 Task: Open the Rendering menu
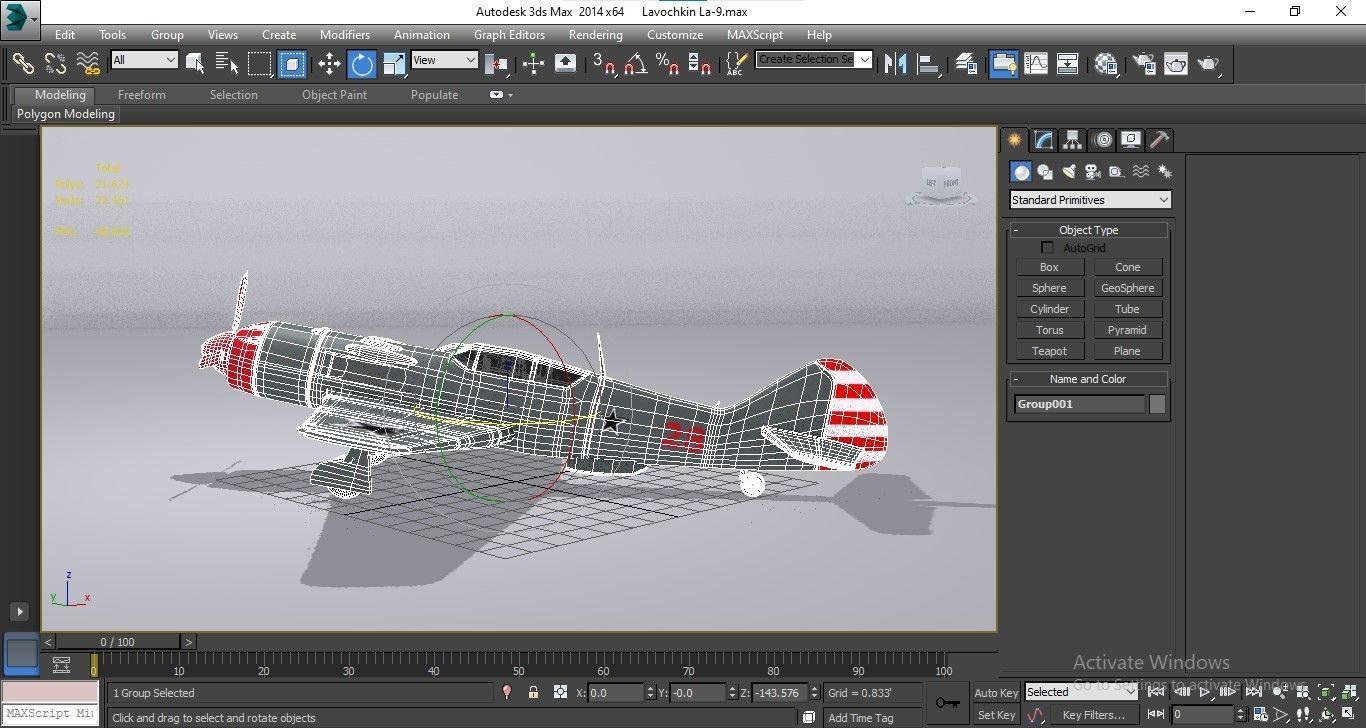(595, 34)
